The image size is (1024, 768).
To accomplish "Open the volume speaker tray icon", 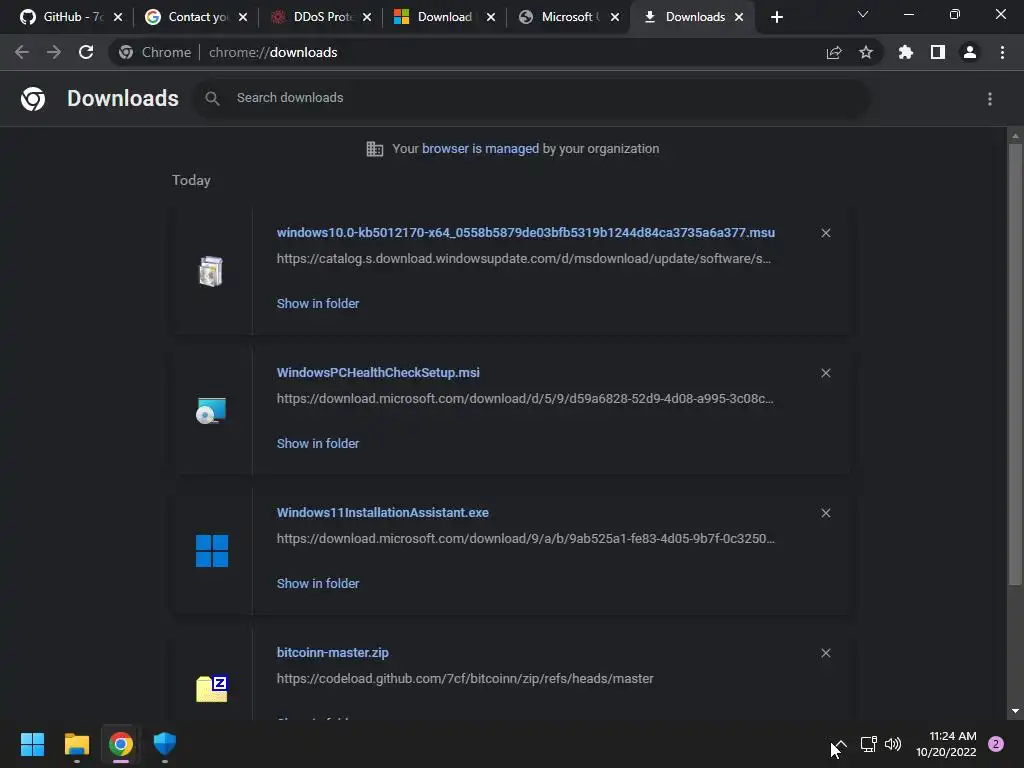I will pos(893,744).
